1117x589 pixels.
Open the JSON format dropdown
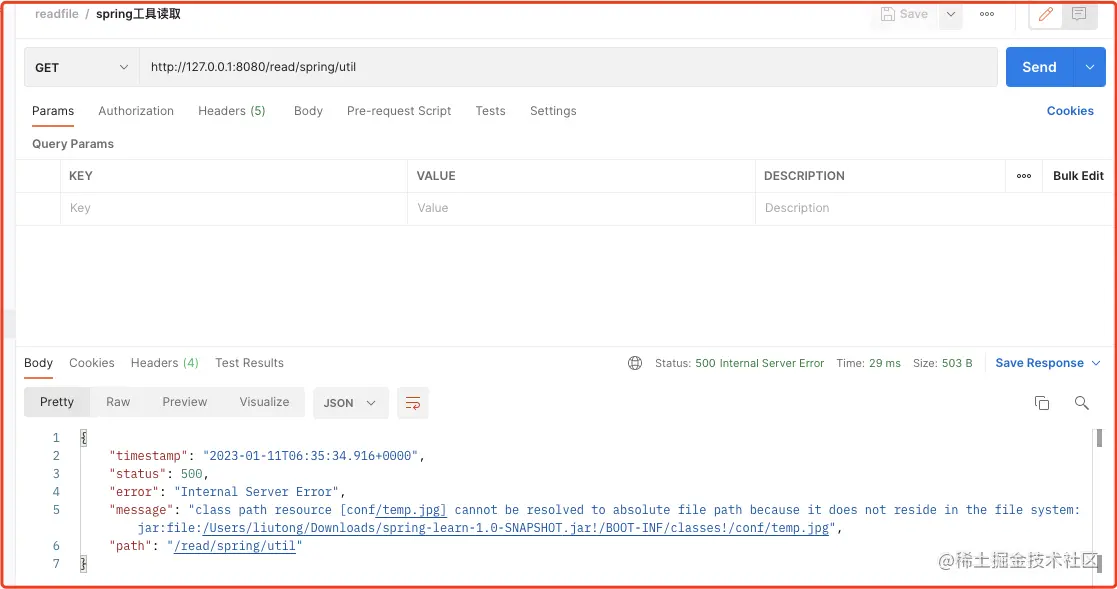[350, 403]
